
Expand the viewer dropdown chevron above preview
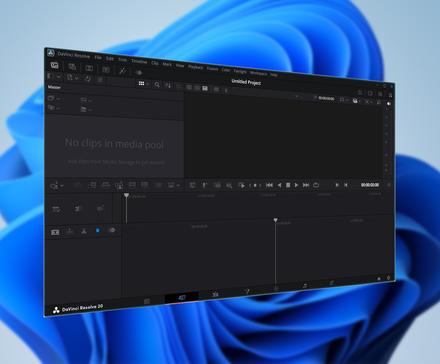pyautogui.click(x=296, y=96)
